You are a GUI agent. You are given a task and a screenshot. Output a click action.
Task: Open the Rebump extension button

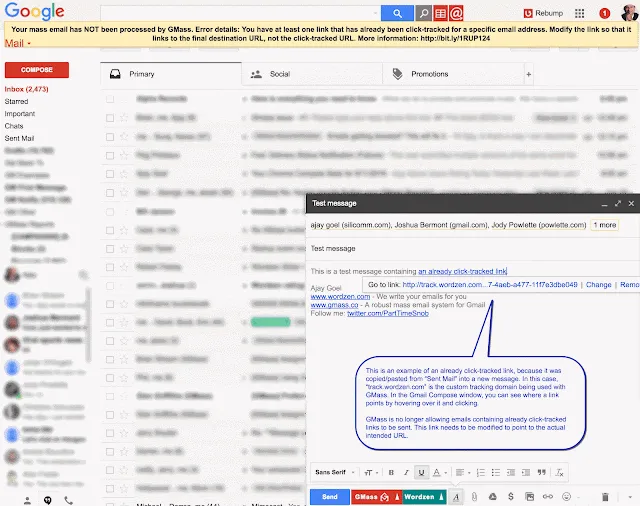543,13
